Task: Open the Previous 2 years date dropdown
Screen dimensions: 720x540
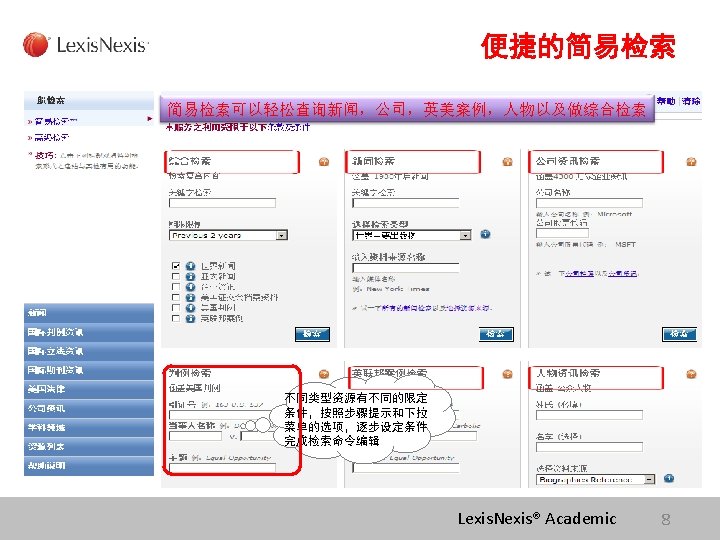Action: tap(228, 236)
